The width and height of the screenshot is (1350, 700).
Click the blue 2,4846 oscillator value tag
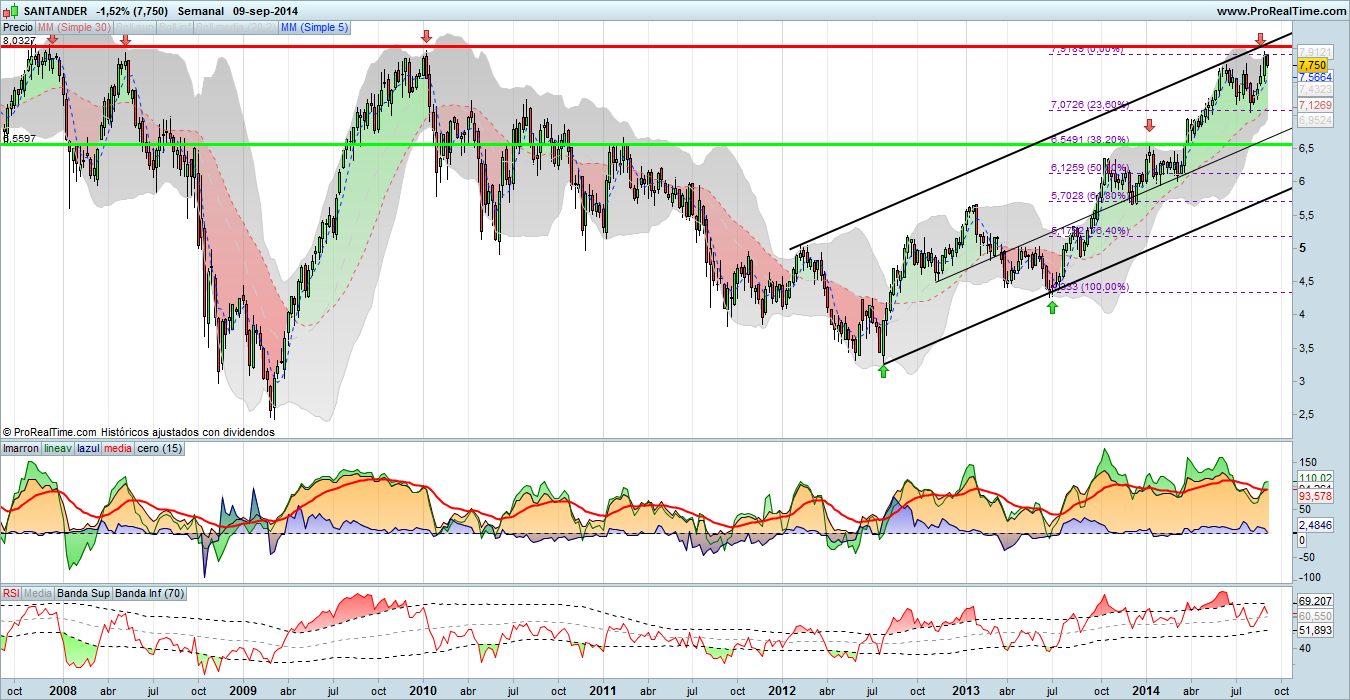click(1315, 525)
